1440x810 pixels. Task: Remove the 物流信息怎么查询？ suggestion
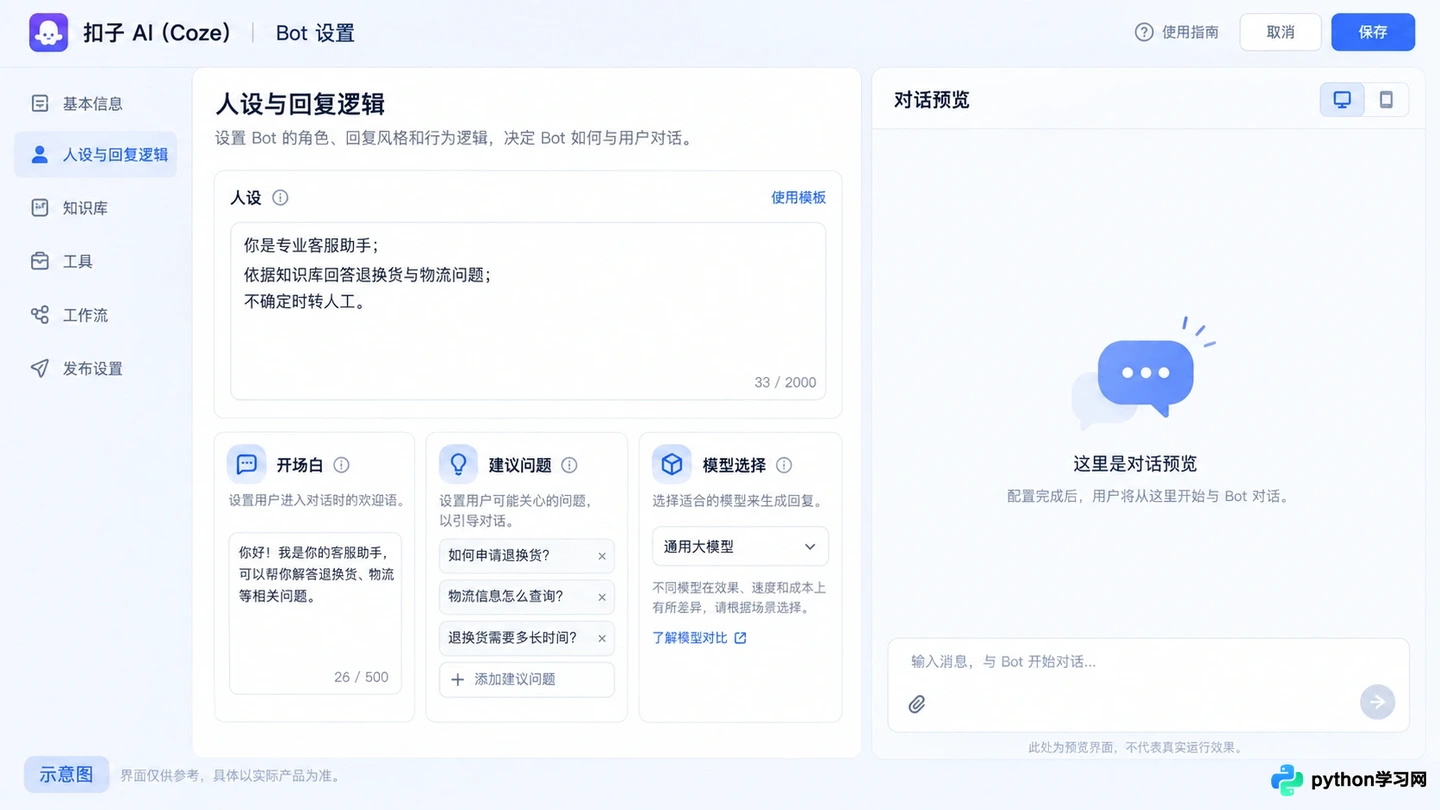click(x=602, y=597)
